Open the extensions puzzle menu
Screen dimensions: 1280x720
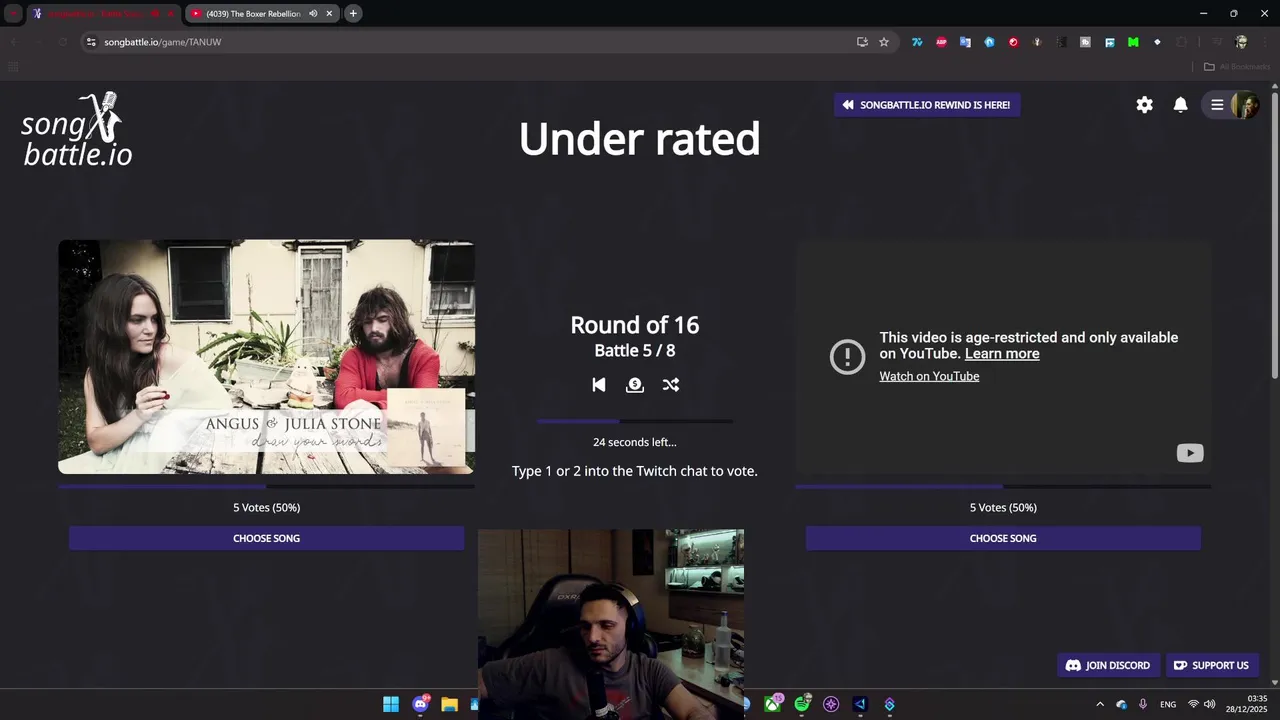click(1181, 42)
